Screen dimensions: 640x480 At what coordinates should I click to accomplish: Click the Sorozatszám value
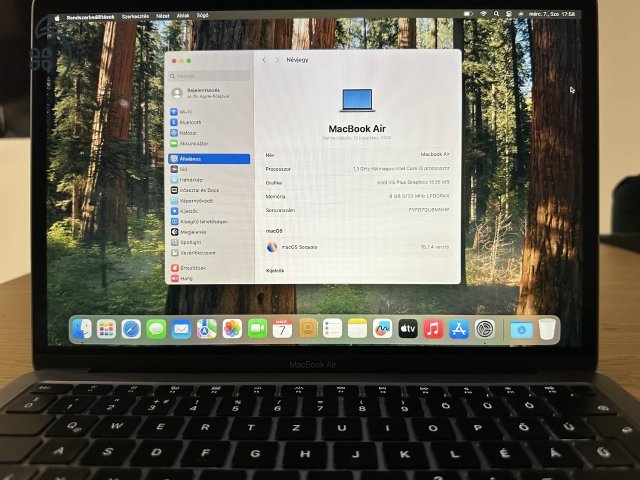pyautogui.click(x=429, y=210)
